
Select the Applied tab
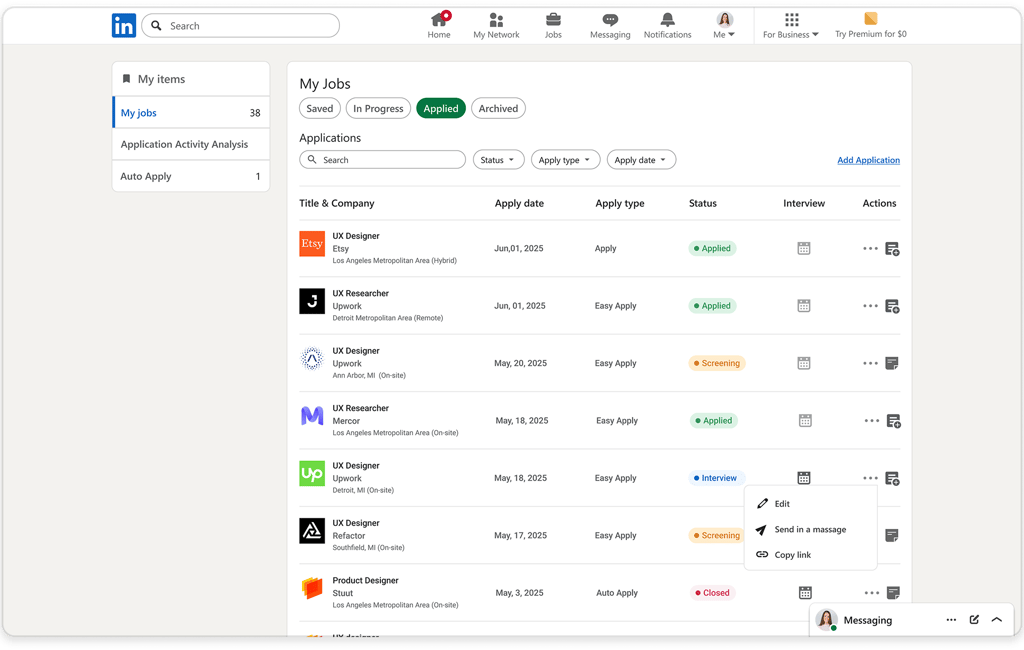coord(441,108)
